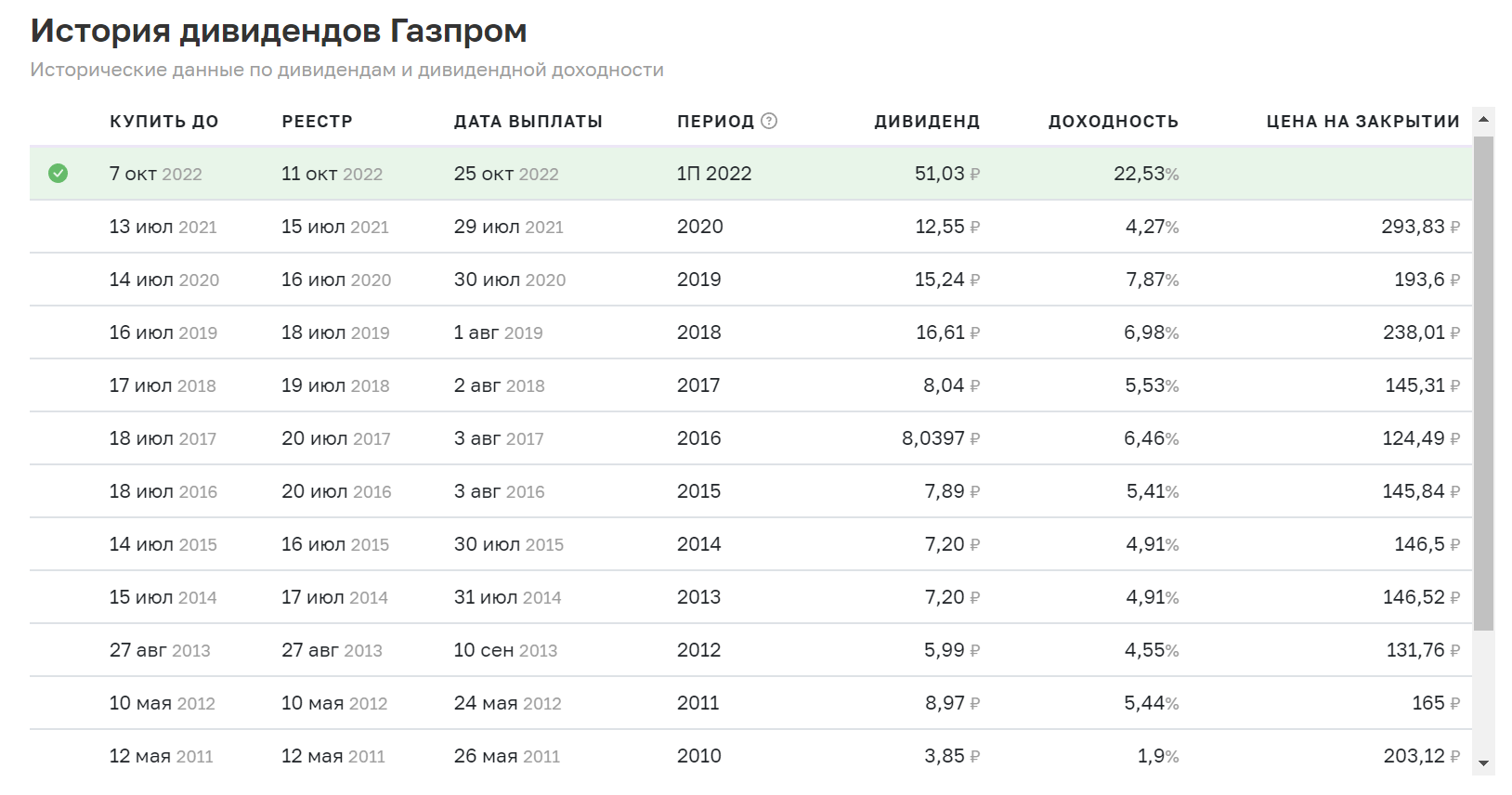The height and width of the screenshot is (795, 1512).
Task: Click the ПЕРИОД column header
Action: pyautogui.click(x=715, y=122)
